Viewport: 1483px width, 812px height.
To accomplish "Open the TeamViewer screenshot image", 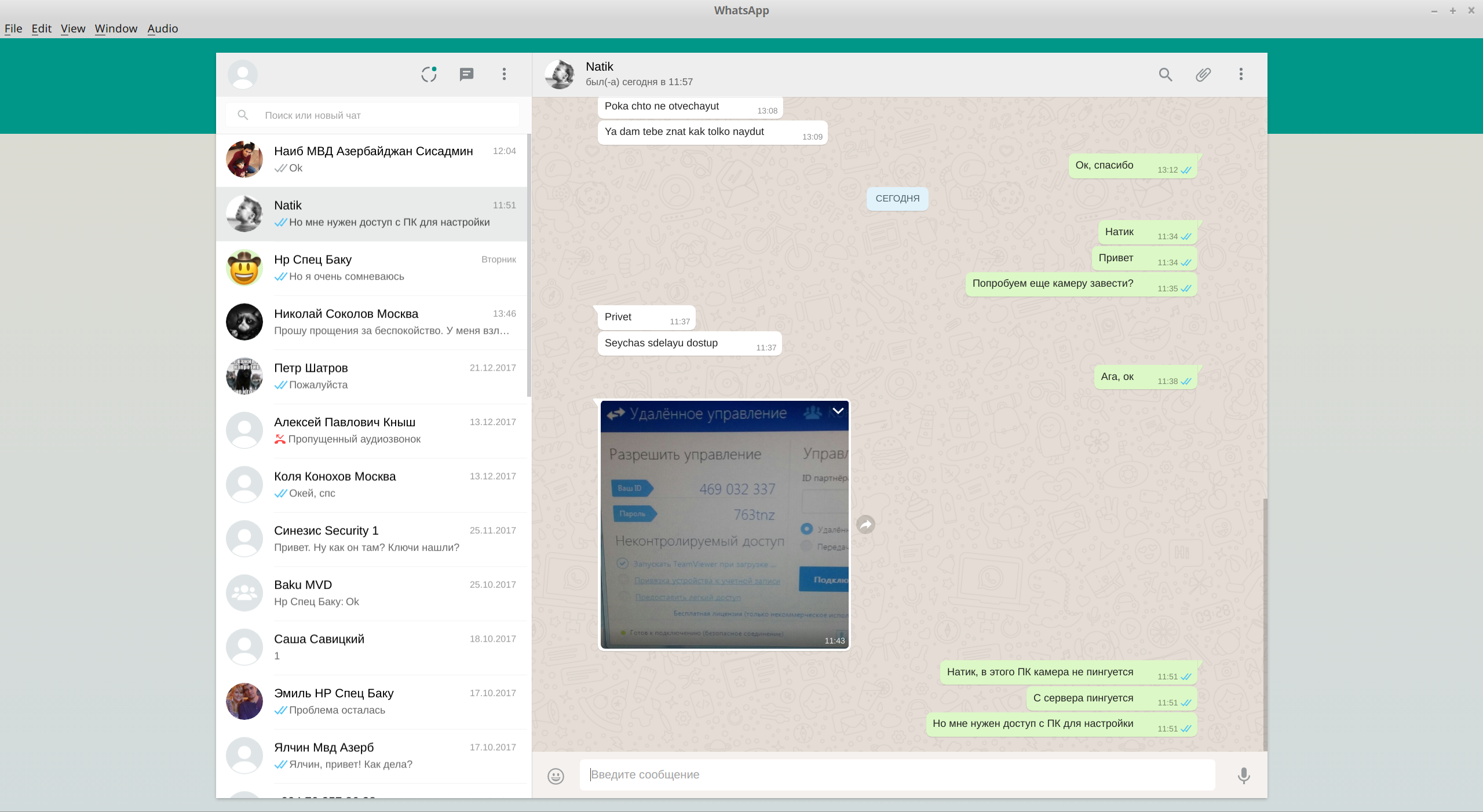I will coord(724,525).
